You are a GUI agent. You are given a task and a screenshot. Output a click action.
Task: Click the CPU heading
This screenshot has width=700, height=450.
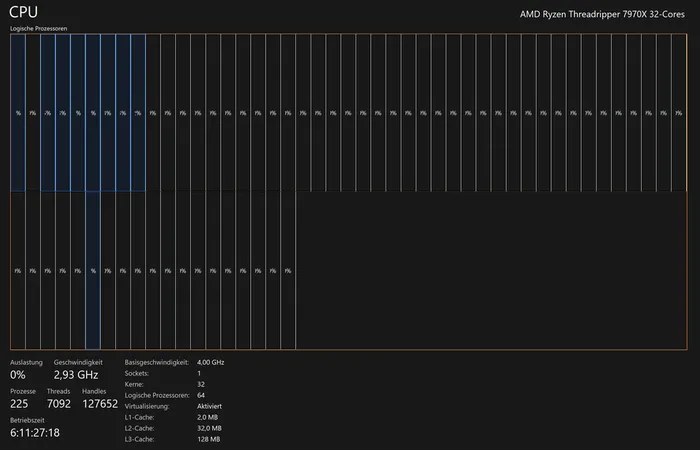pos(23,12)
